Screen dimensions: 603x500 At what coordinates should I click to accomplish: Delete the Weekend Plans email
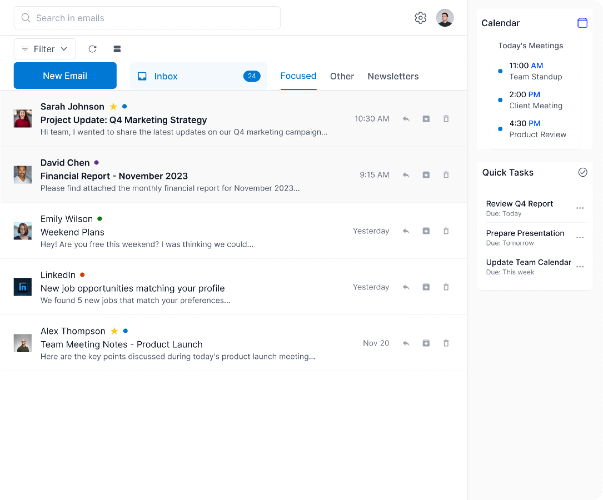(446, 231)
